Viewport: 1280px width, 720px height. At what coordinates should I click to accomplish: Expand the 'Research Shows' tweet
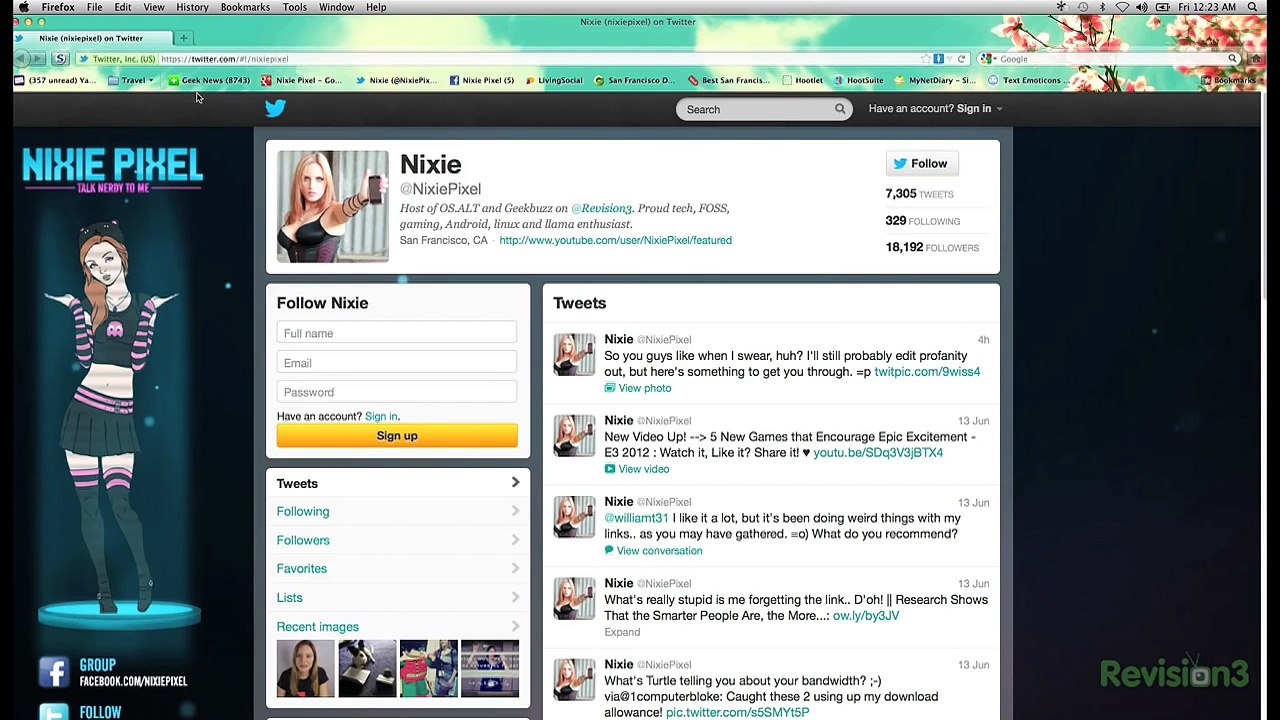(622, 632)
